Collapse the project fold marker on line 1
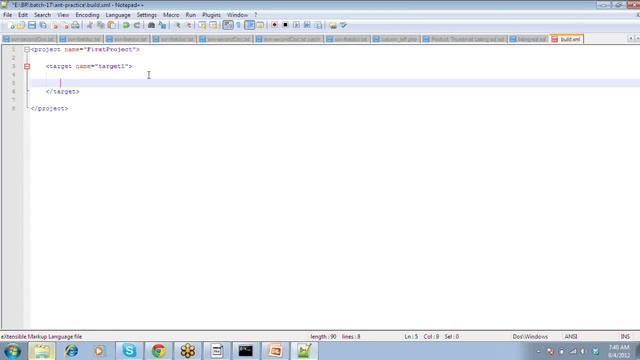The width and height of the screenshot is (640, 360). point(27,49)
